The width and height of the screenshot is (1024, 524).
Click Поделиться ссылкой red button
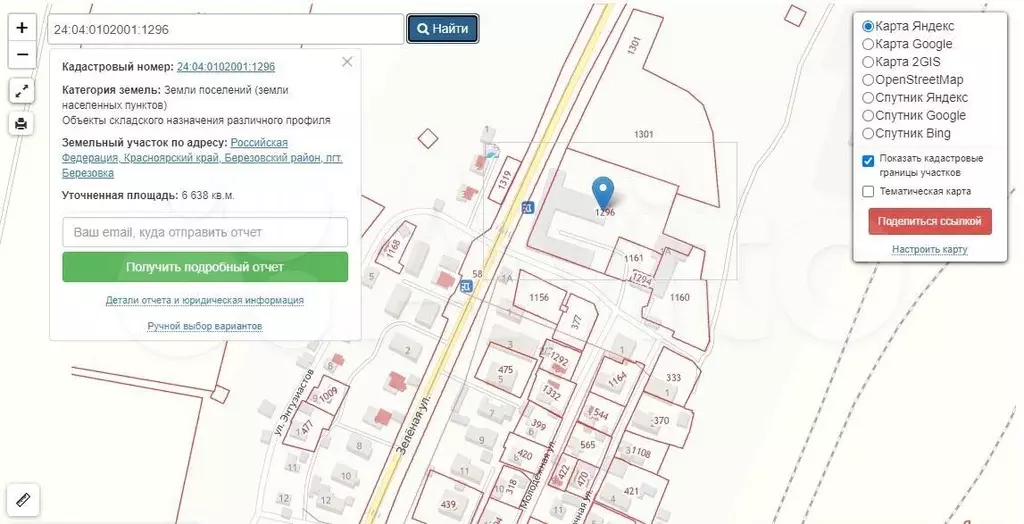(930, 221)
